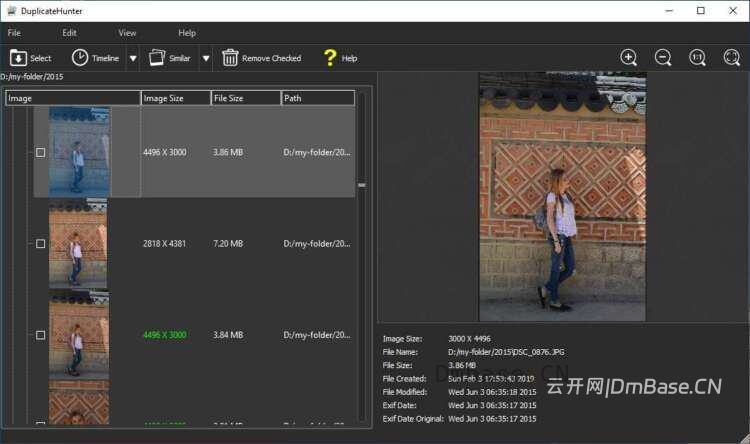Image resolution: width=750 pixels, height=444 pixels.
Task: Open the Help menu
Action: pyautogui.click(x=187, y=33)
